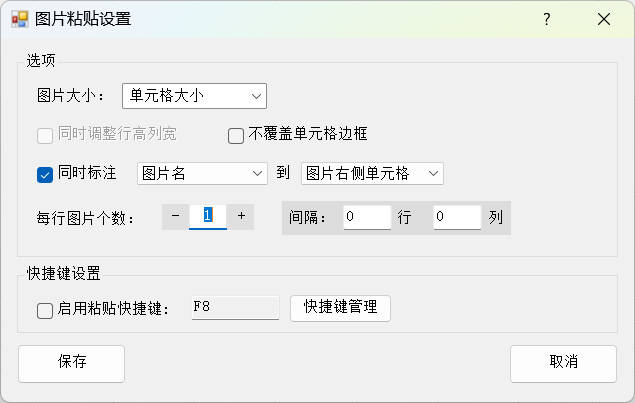
Task: Click the 取消 button
Action: 563,363
